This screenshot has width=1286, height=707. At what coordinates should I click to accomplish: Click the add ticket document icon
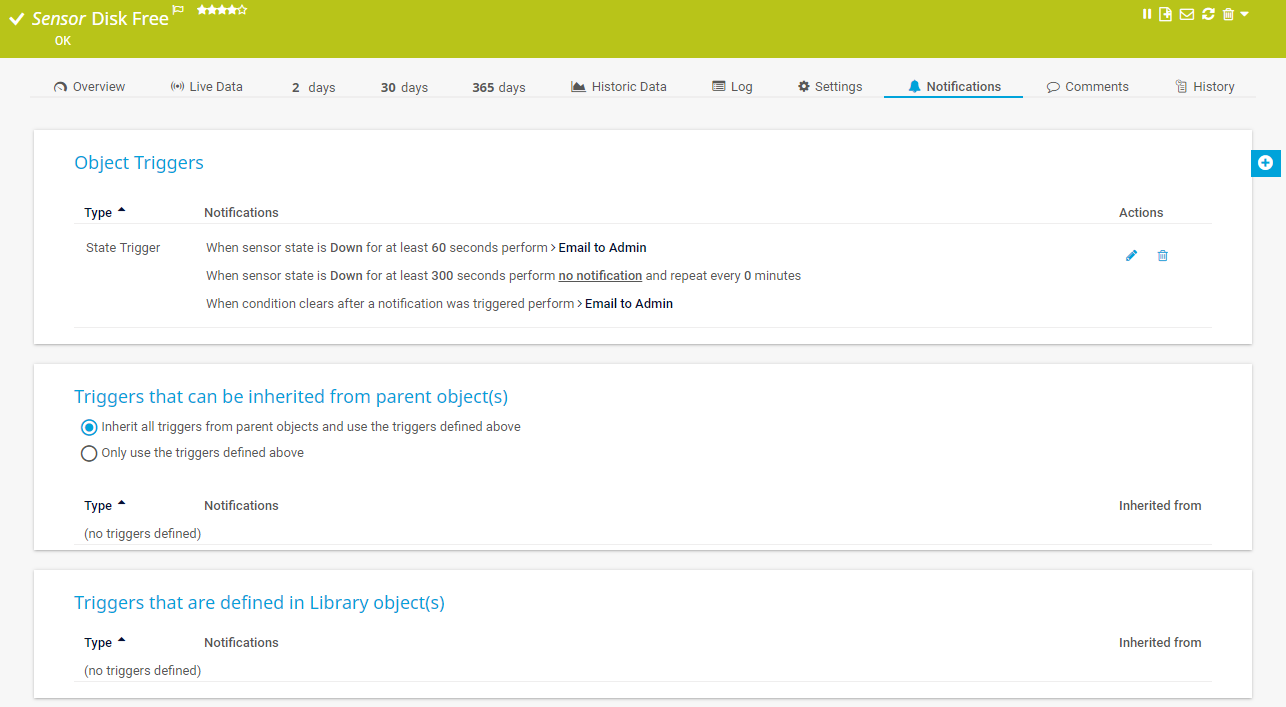(1166, 14)
